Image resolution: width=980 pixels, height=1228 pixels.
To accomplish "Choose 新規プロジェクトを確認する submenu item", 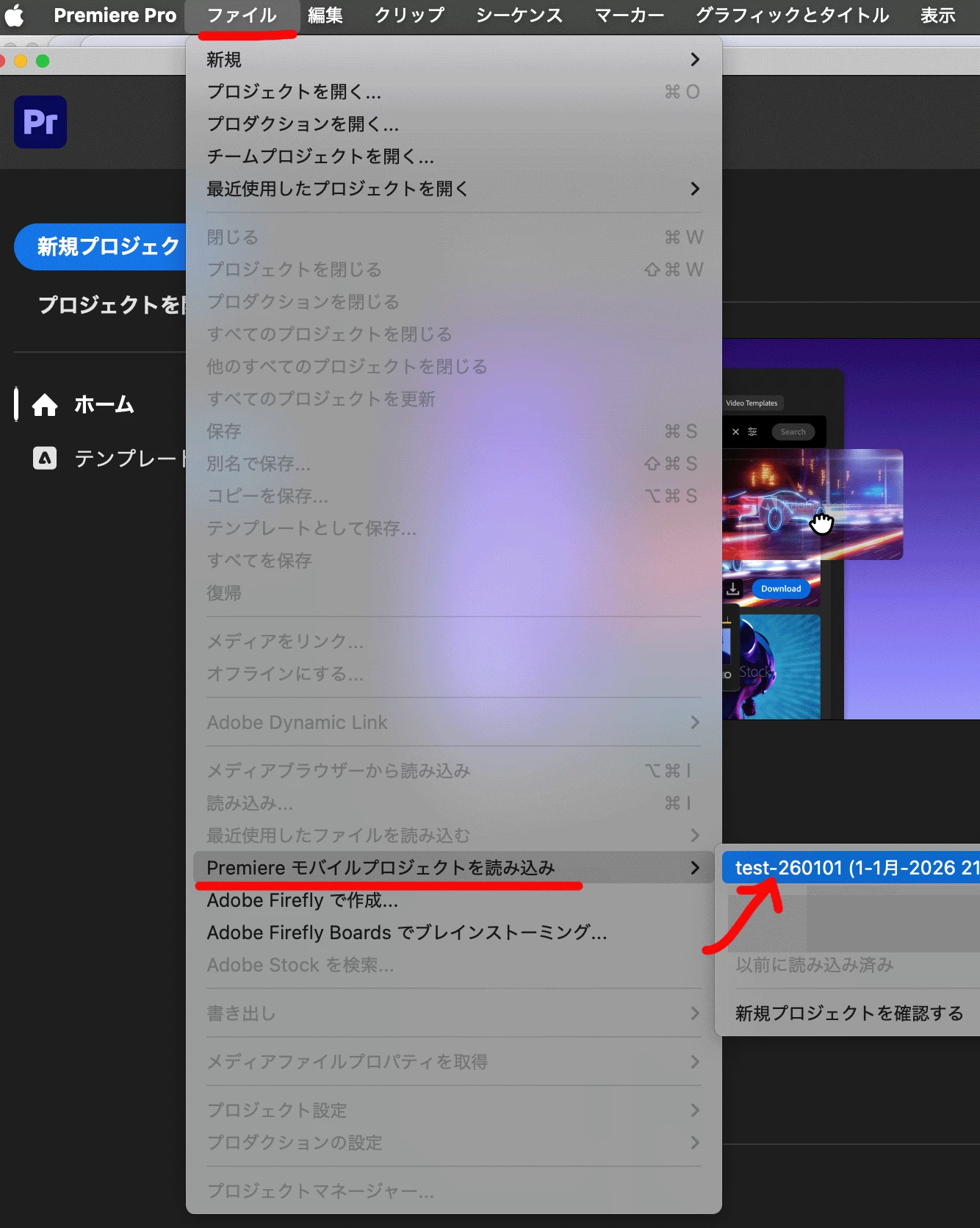I will (x=851, y=1013).
